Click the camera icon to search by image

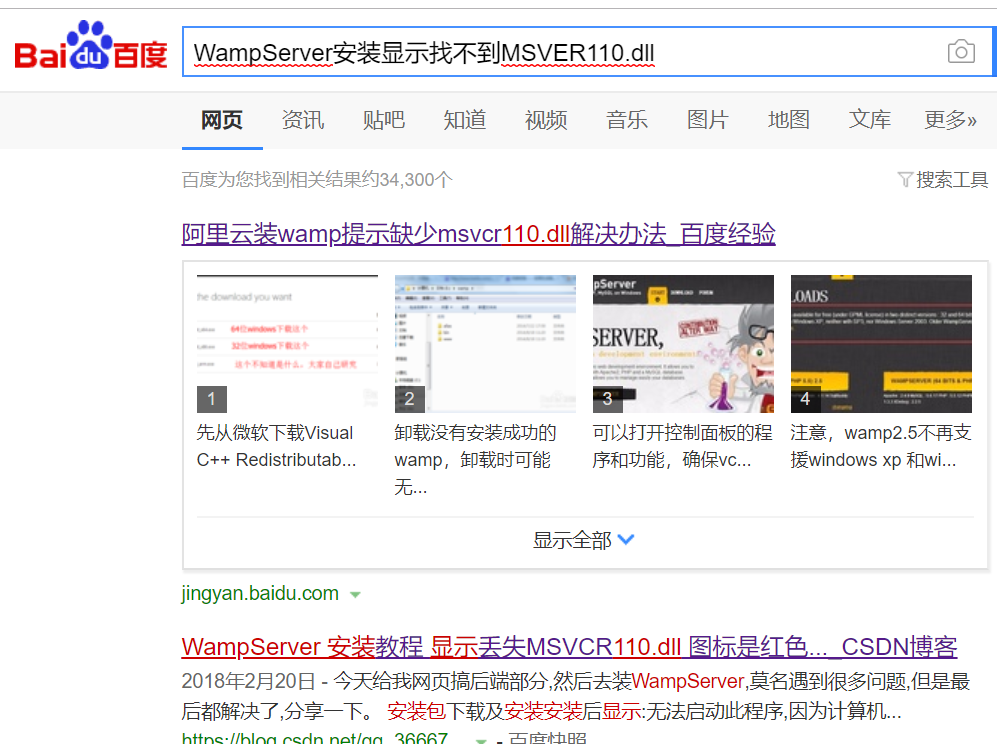pyautogui.click(x=962, y=52)
